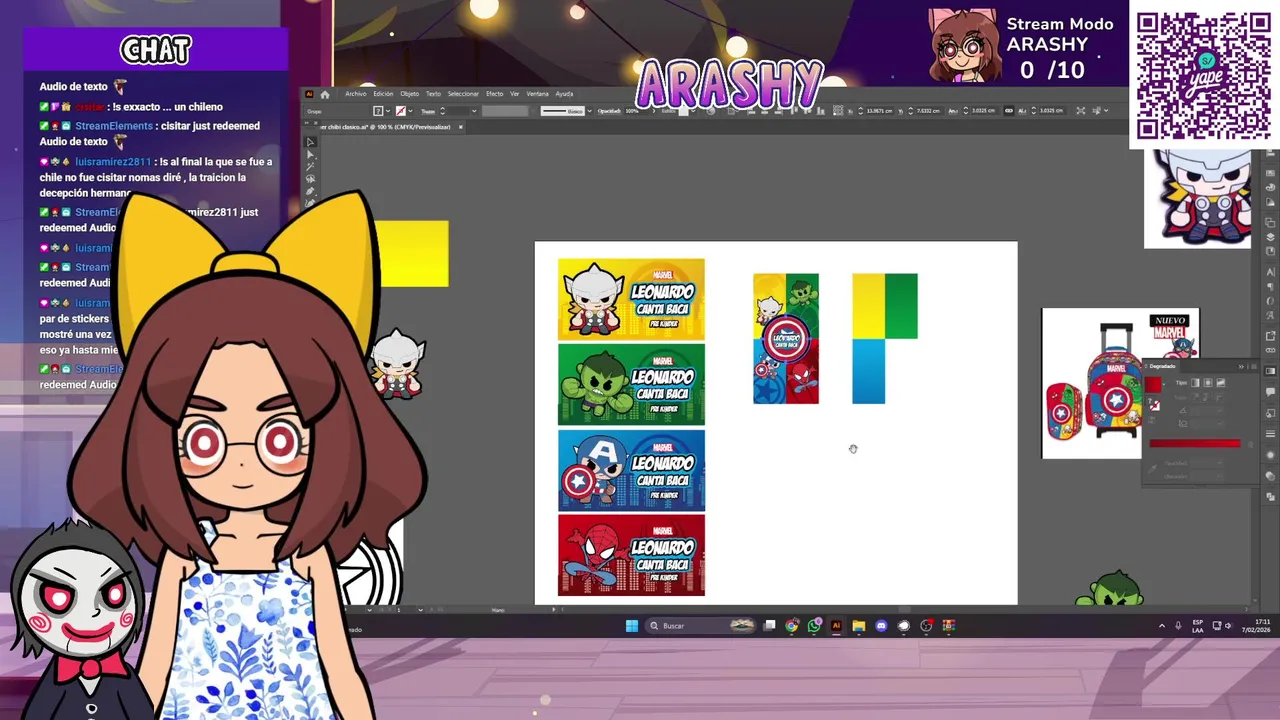Open WhatsApp from the taskbar
Screen dimensions: 1280x720
click(814, 626)
